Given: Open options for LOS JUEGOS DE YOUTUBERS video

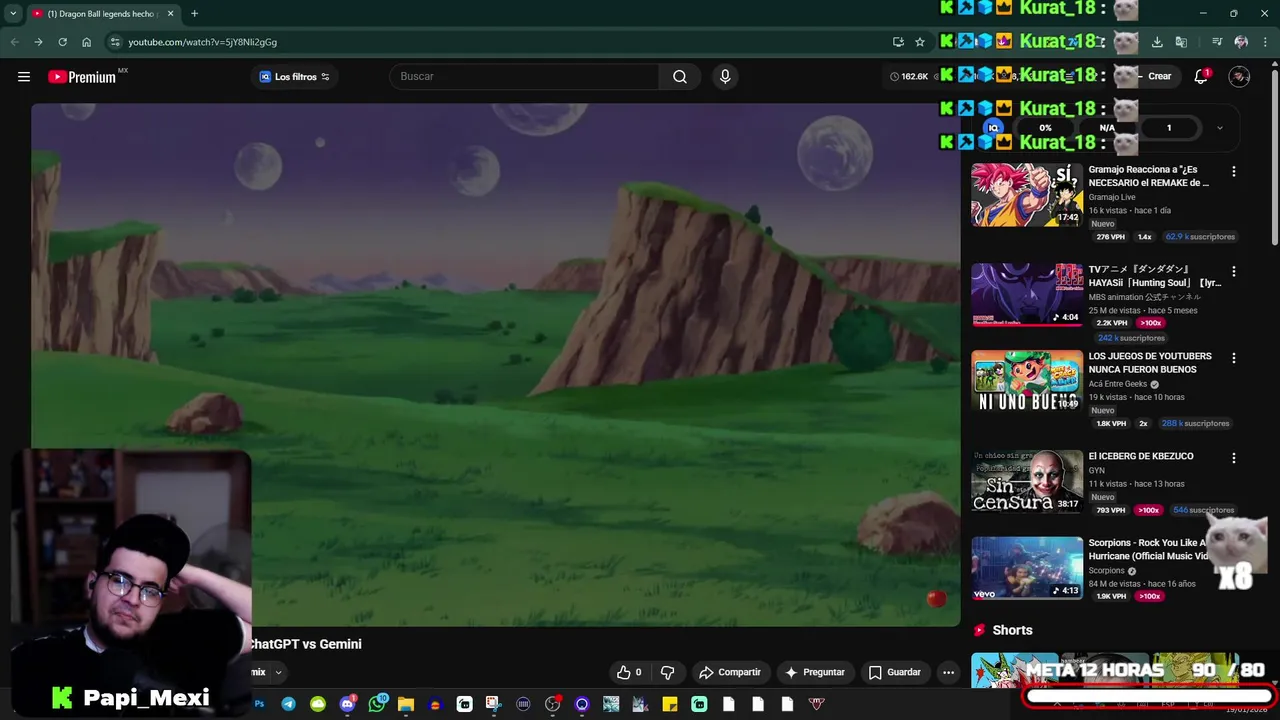Looking at the screenshot, I should tap(1233, 358).
